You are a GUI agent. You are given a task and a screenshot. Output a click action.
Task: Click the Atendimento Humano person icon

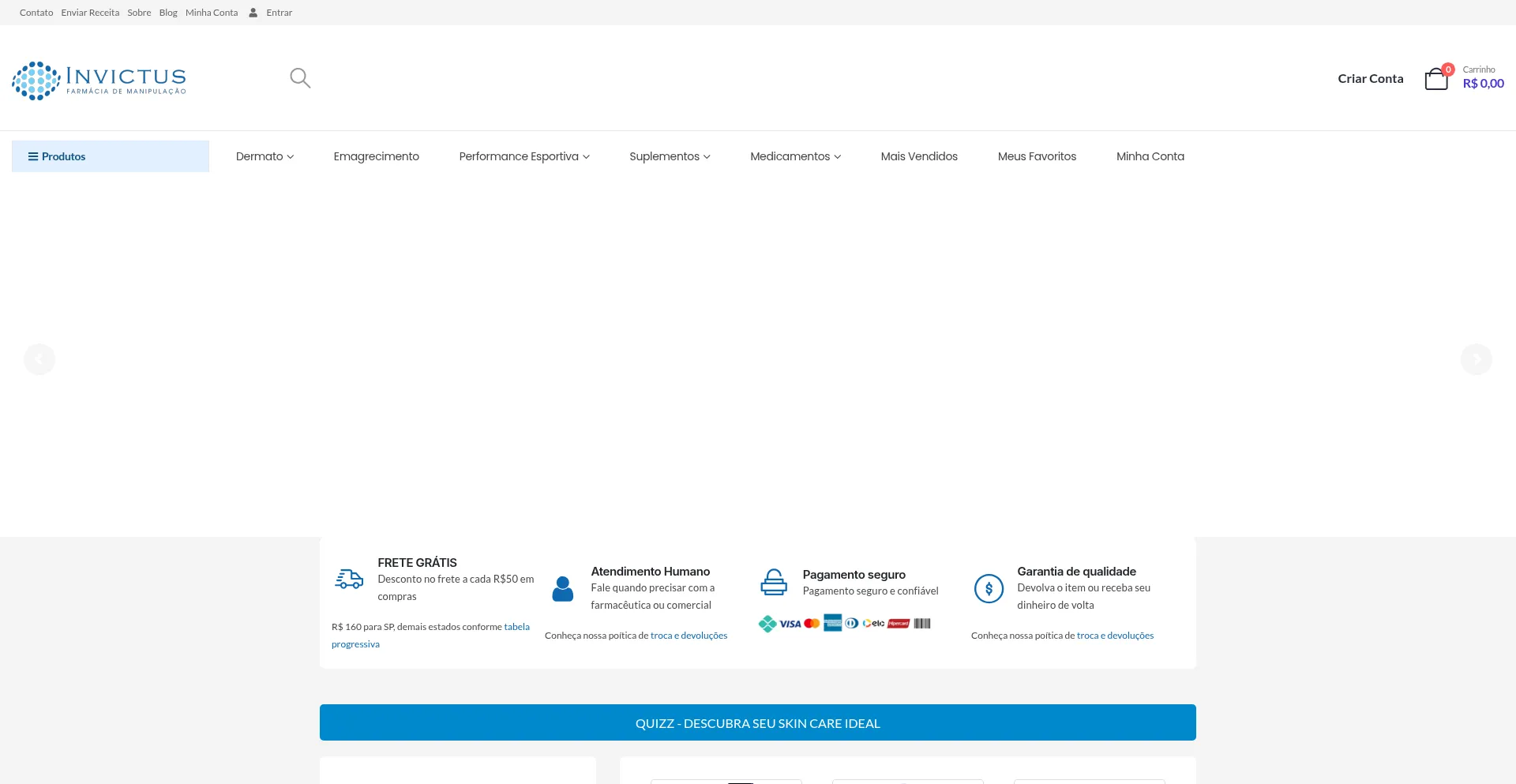[563, 588]
